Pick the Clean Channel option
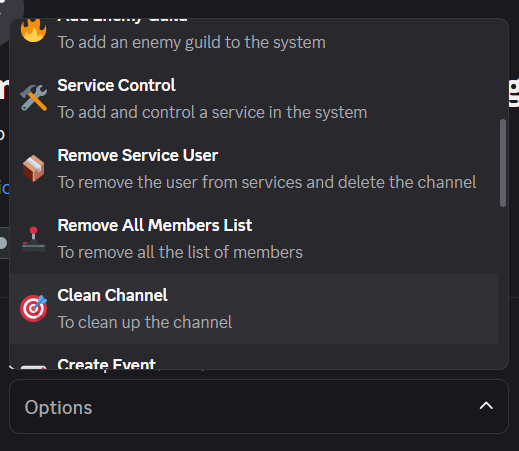 [x=254, y=309]
